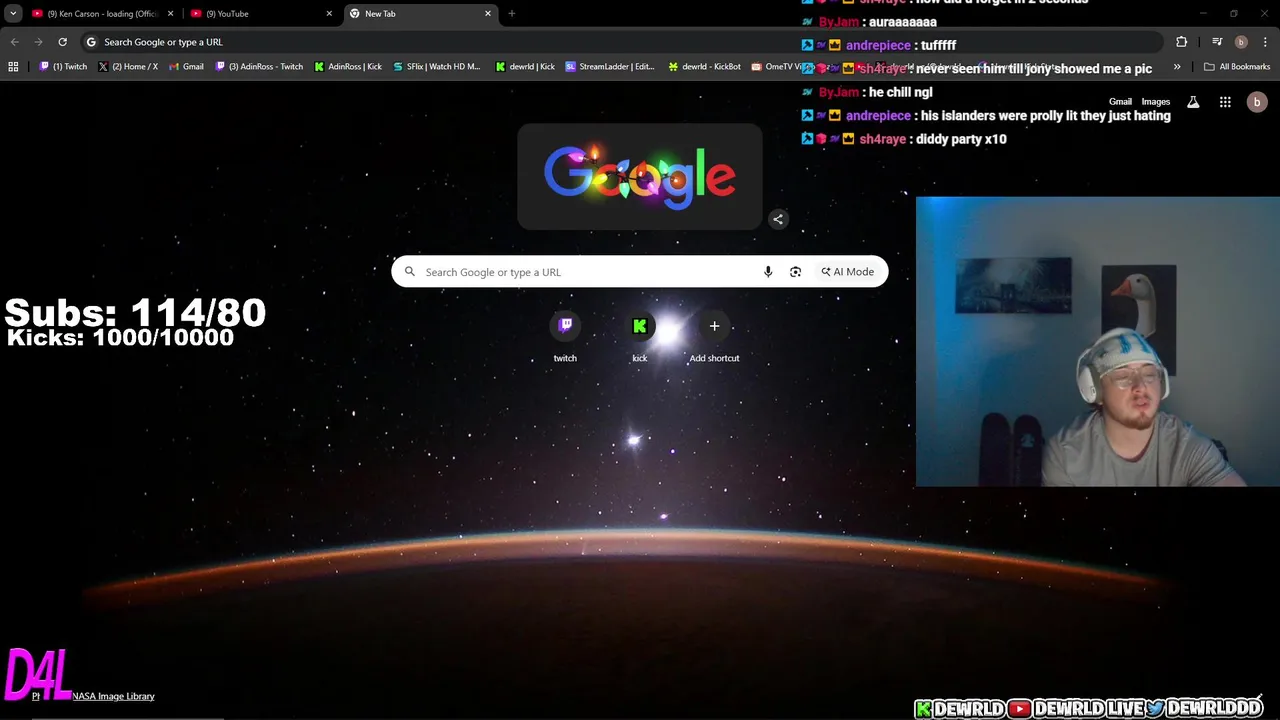Expand hidden bookmarks with double chevron
The height and width of the screenshot is (720, 1280).
(x=1177, y=67)
